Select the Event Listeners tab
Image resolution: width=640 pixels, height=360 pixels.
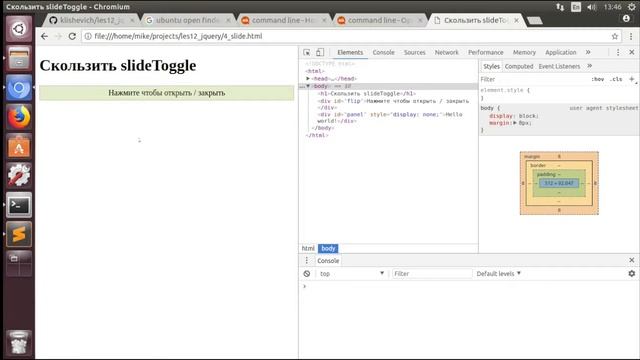(559, 66)
